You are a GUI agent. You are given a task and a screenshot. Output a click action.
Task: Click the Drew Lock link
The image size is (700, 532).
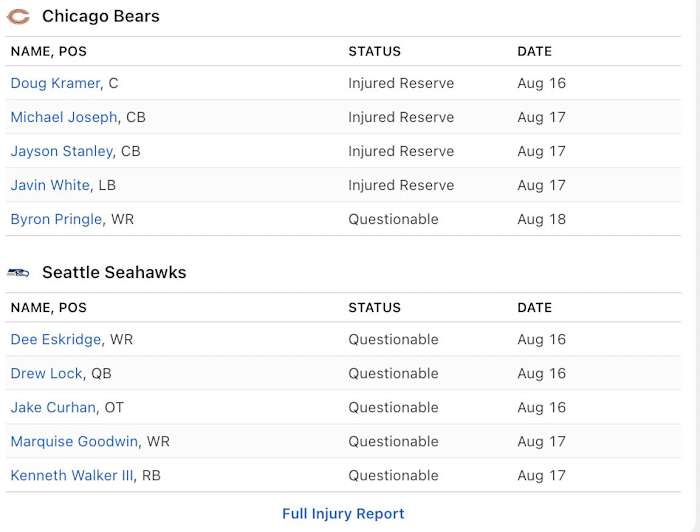point(46,373)
